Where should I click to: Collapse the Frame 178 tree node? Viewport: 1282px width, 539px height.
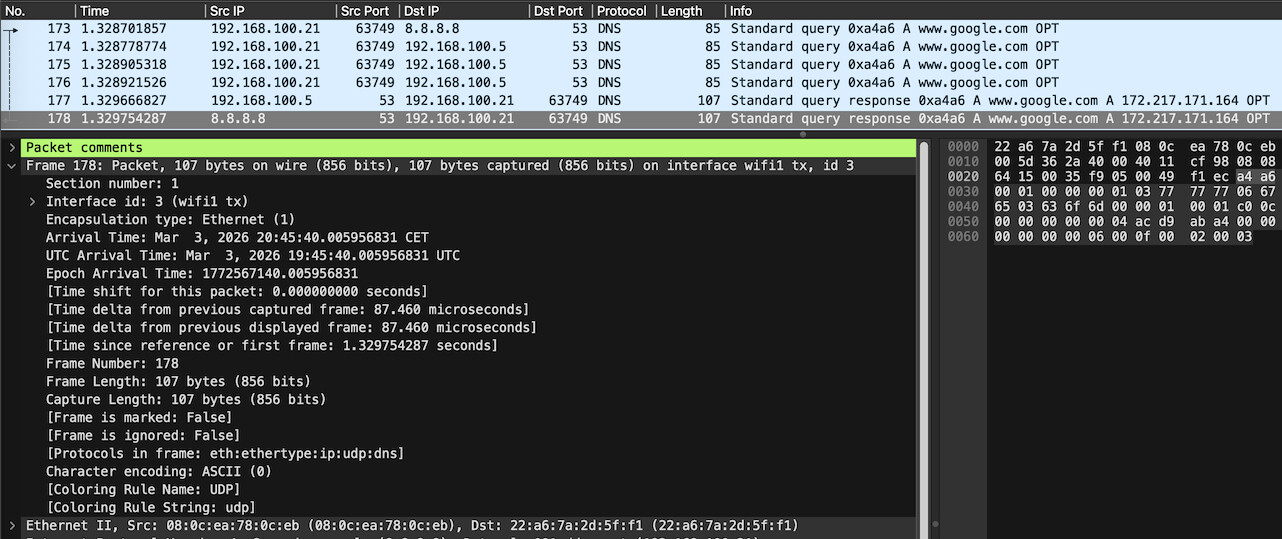pos(11,166)
